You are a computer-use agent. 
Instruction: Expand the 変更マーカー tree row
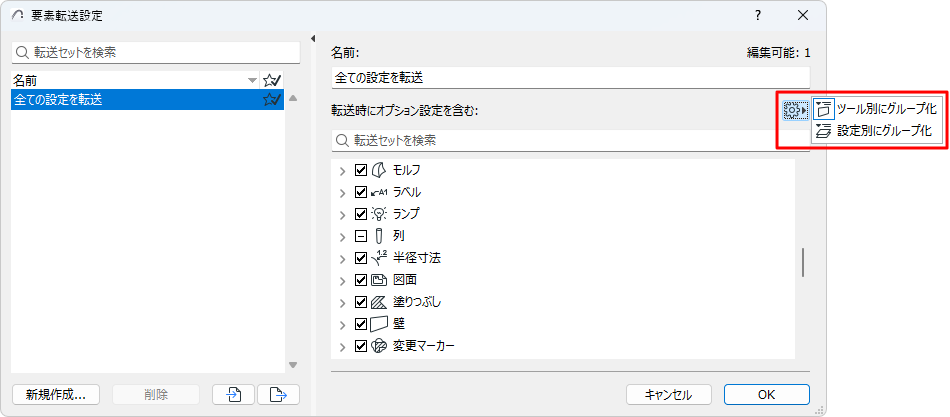point(342,347)
